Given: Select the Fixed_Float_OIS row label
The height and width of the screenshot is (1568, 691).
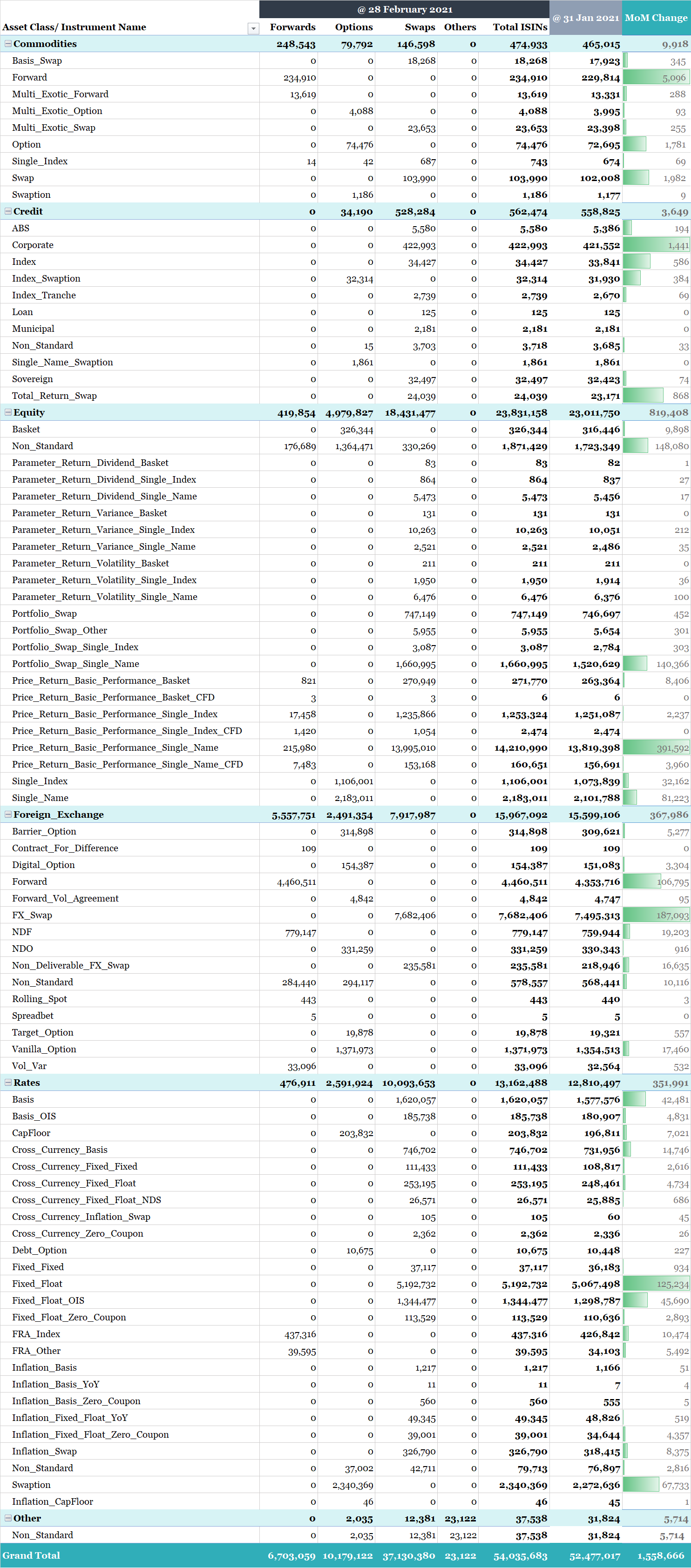Looking at the screenshot, I should point(48,1301).
